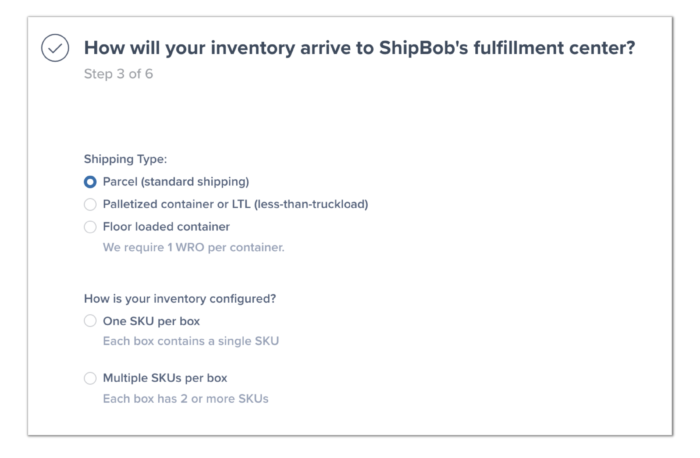Click the 'Parcel (standard shipping)' label text
The image size is (700, 458).
pos(175,182)
